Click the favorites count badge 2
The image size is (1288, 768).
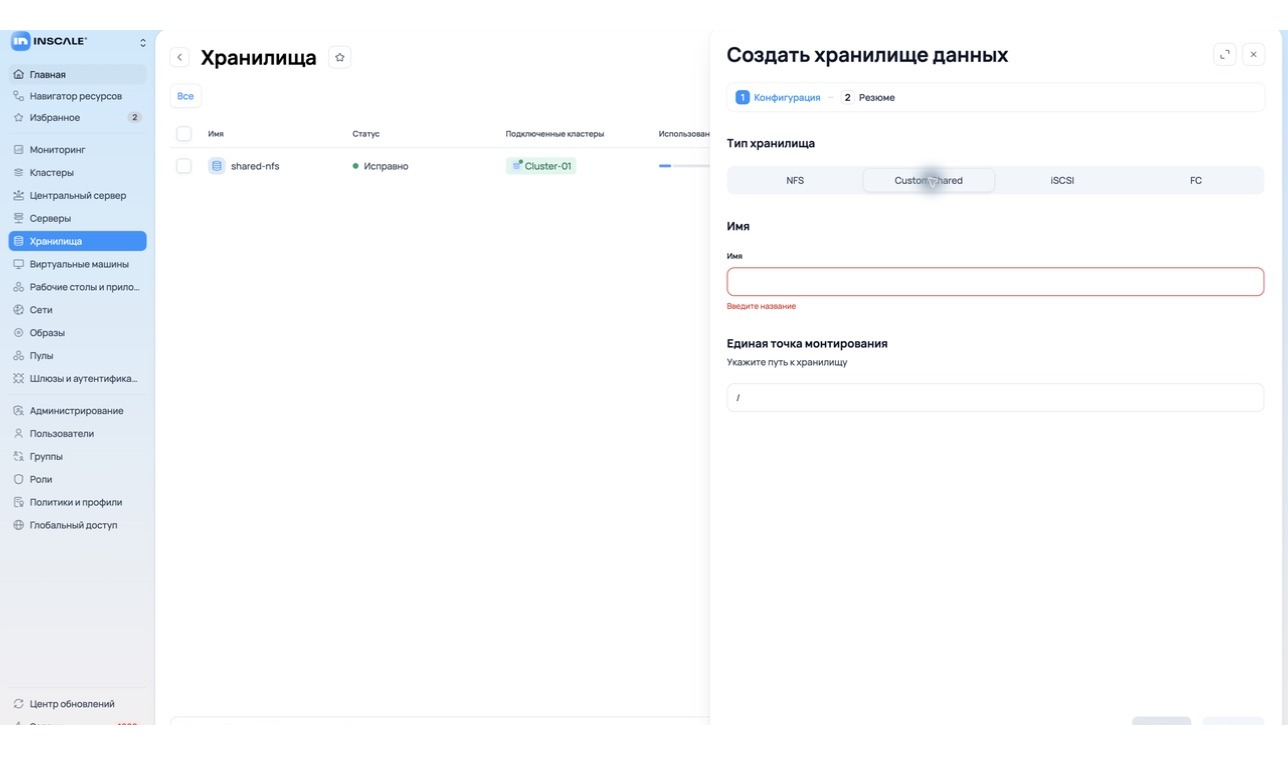point(134,118)
